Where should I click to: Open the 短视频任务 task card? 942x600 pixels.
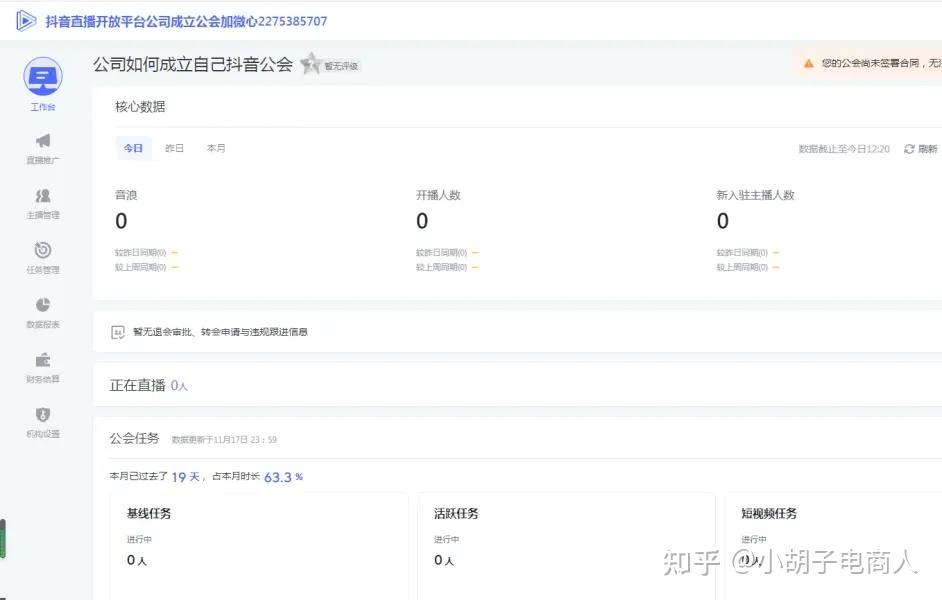coord(834,547)
